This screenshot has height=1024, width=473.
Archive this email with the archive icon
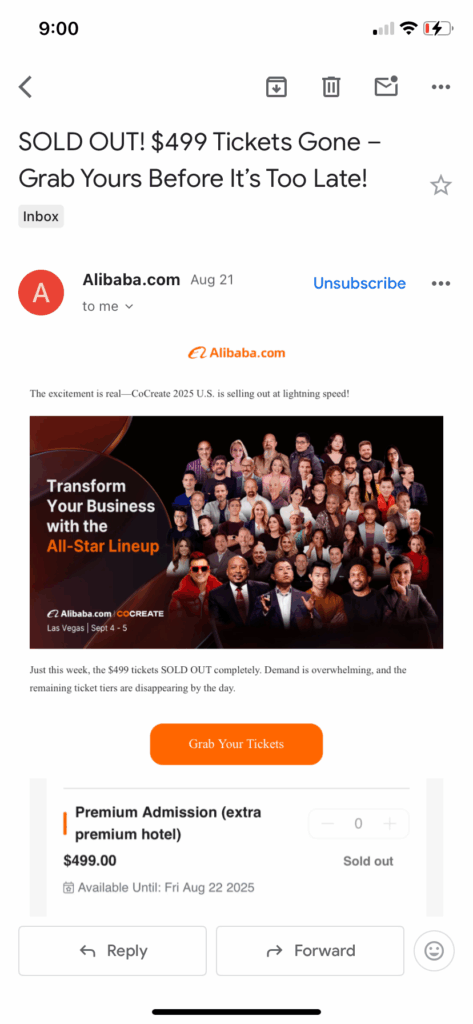click(276, 87)
